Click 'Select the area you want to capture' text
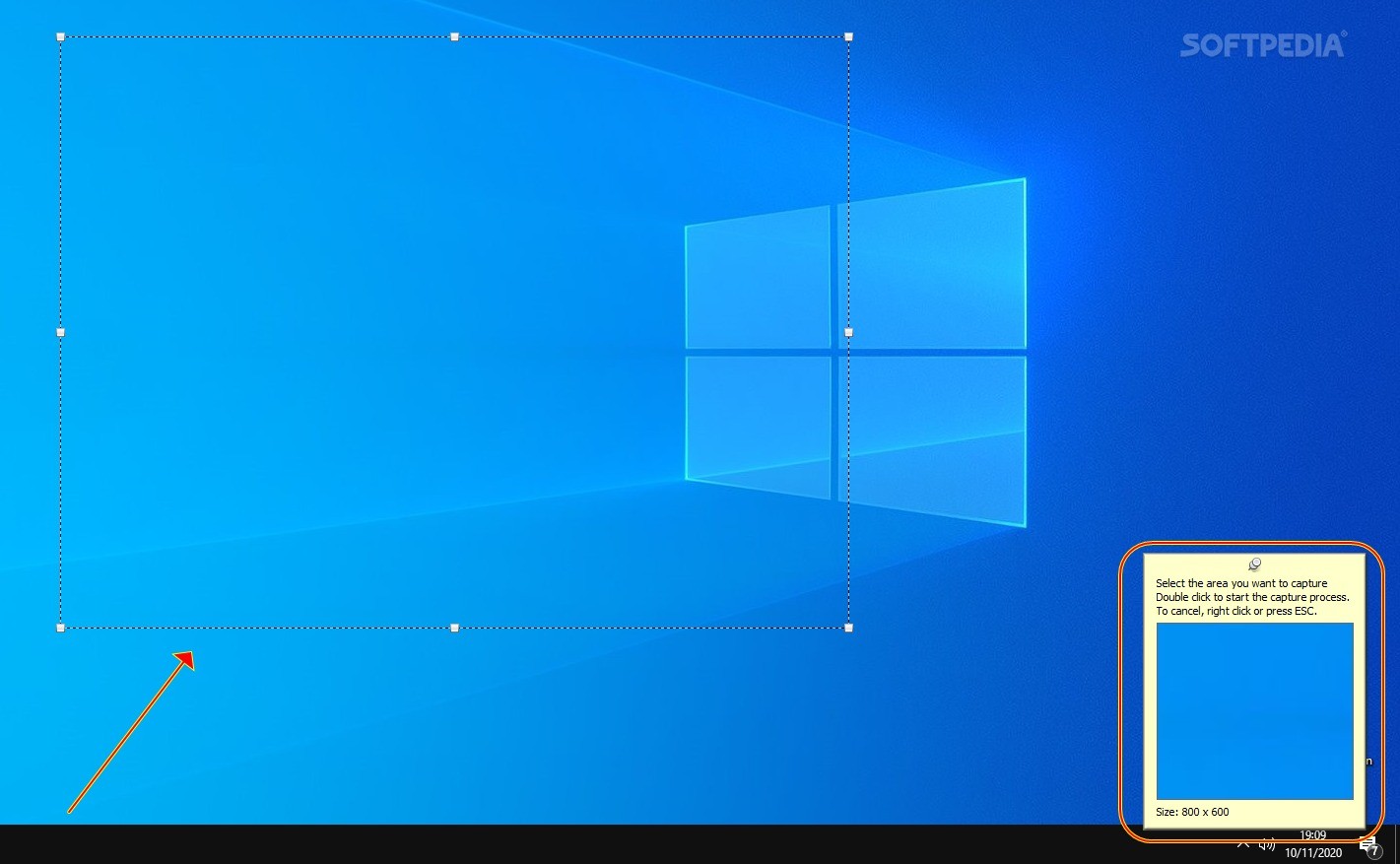 point(1241,583)
